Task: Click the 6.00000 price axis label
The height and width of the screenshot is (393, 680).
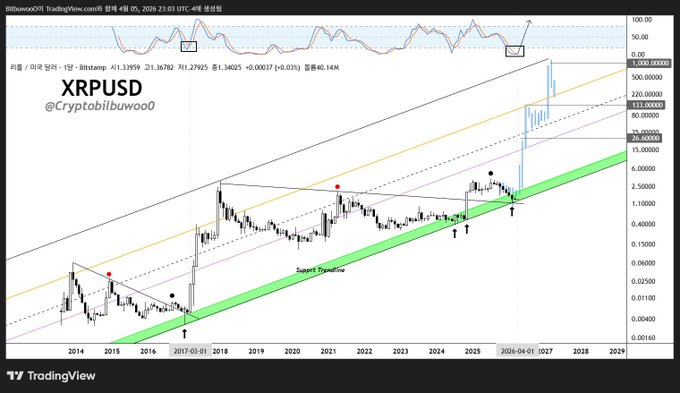Action: coord(644,169)
